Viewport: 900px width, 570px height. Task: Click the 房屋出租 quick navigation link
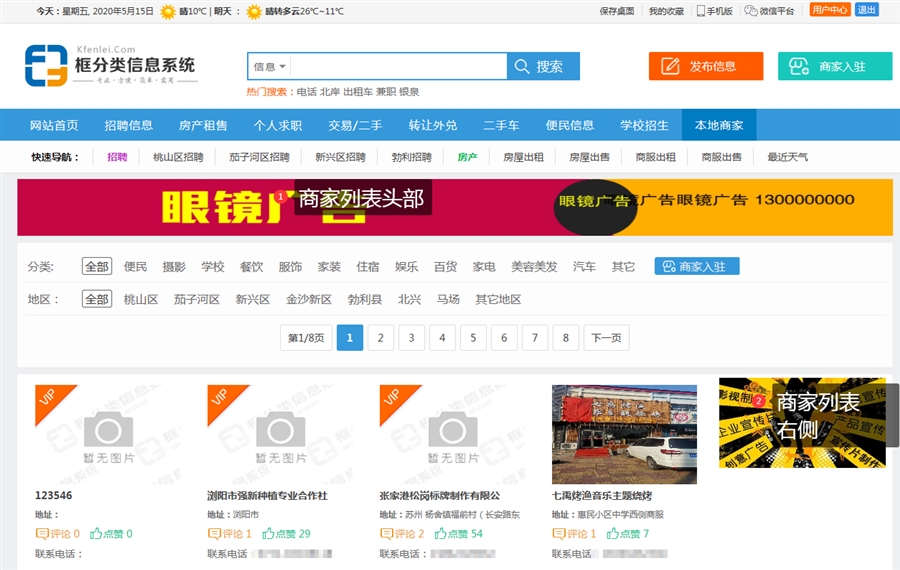click(x=523, y=157)
